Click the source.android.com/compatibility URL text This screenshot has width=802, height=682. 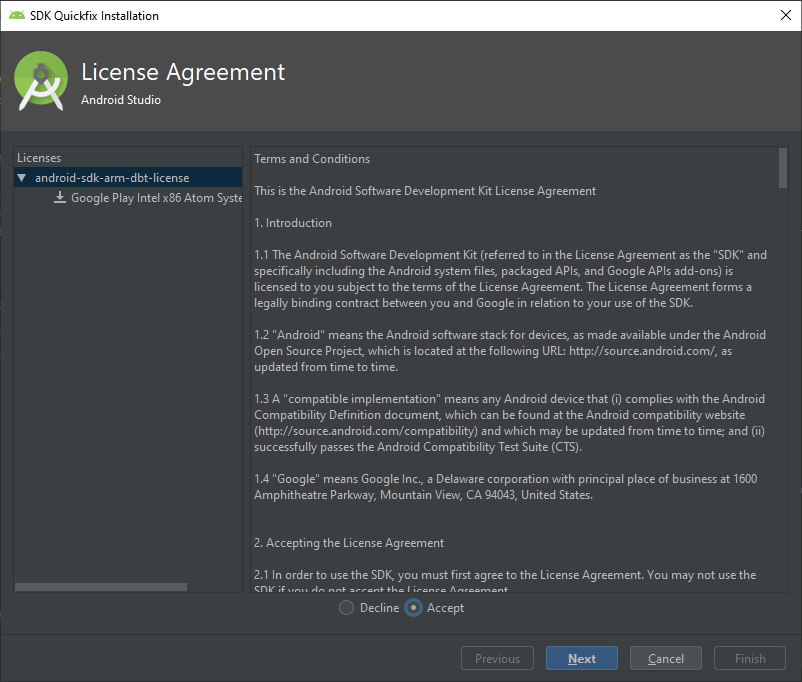[366, 431]
